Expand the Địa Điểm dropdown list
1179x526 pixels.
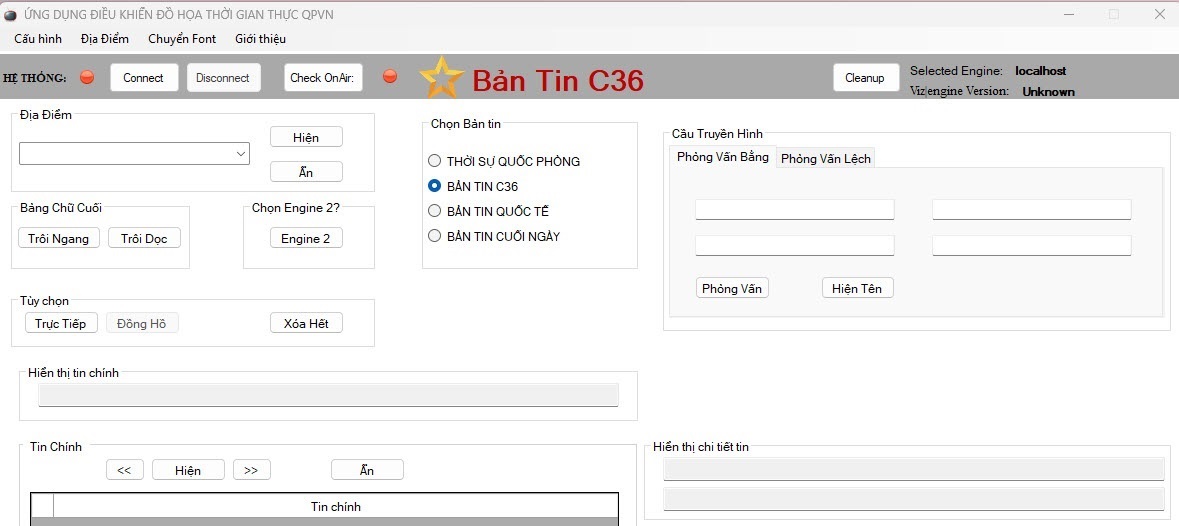(241, 154)
